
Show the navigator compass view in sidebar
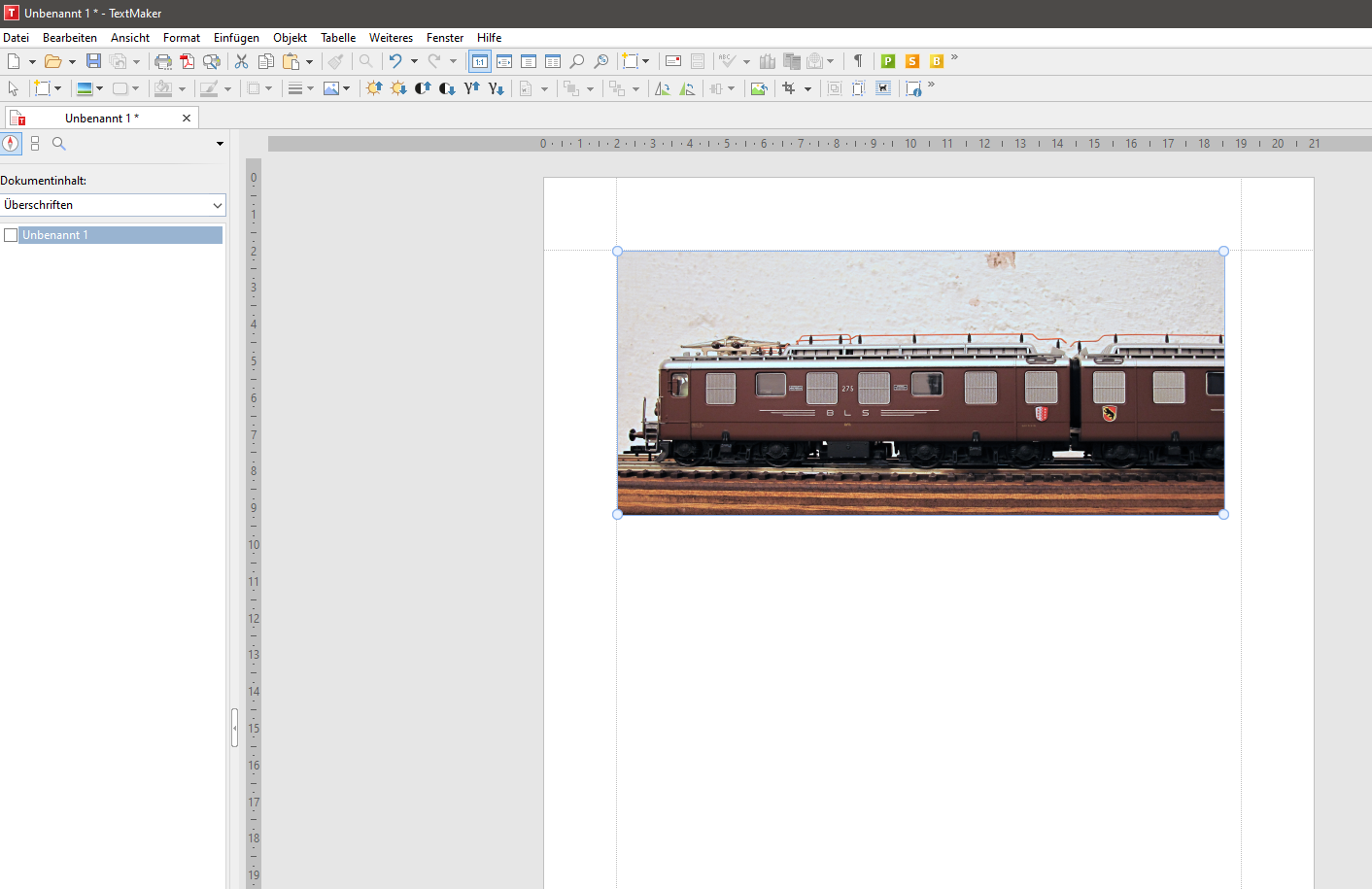pos(11,144)
